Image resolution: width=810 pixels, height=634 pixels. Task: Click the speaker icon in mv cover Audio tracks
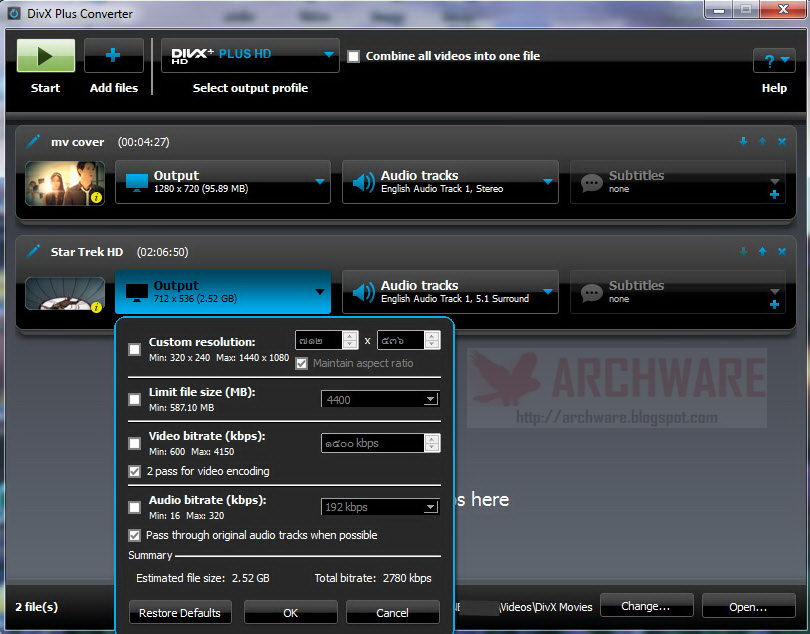coord(364,182)
